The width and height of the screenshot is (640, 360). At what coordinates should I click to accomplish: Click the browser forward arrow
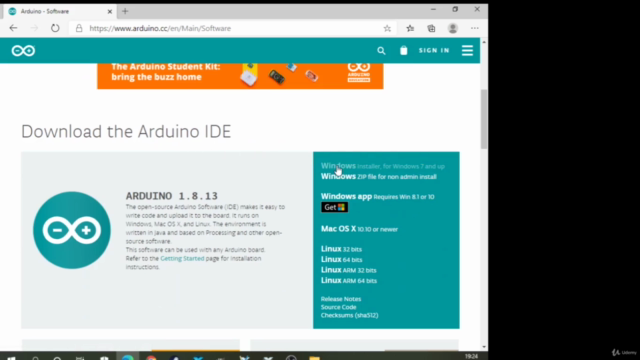click(x=34, y=28)
